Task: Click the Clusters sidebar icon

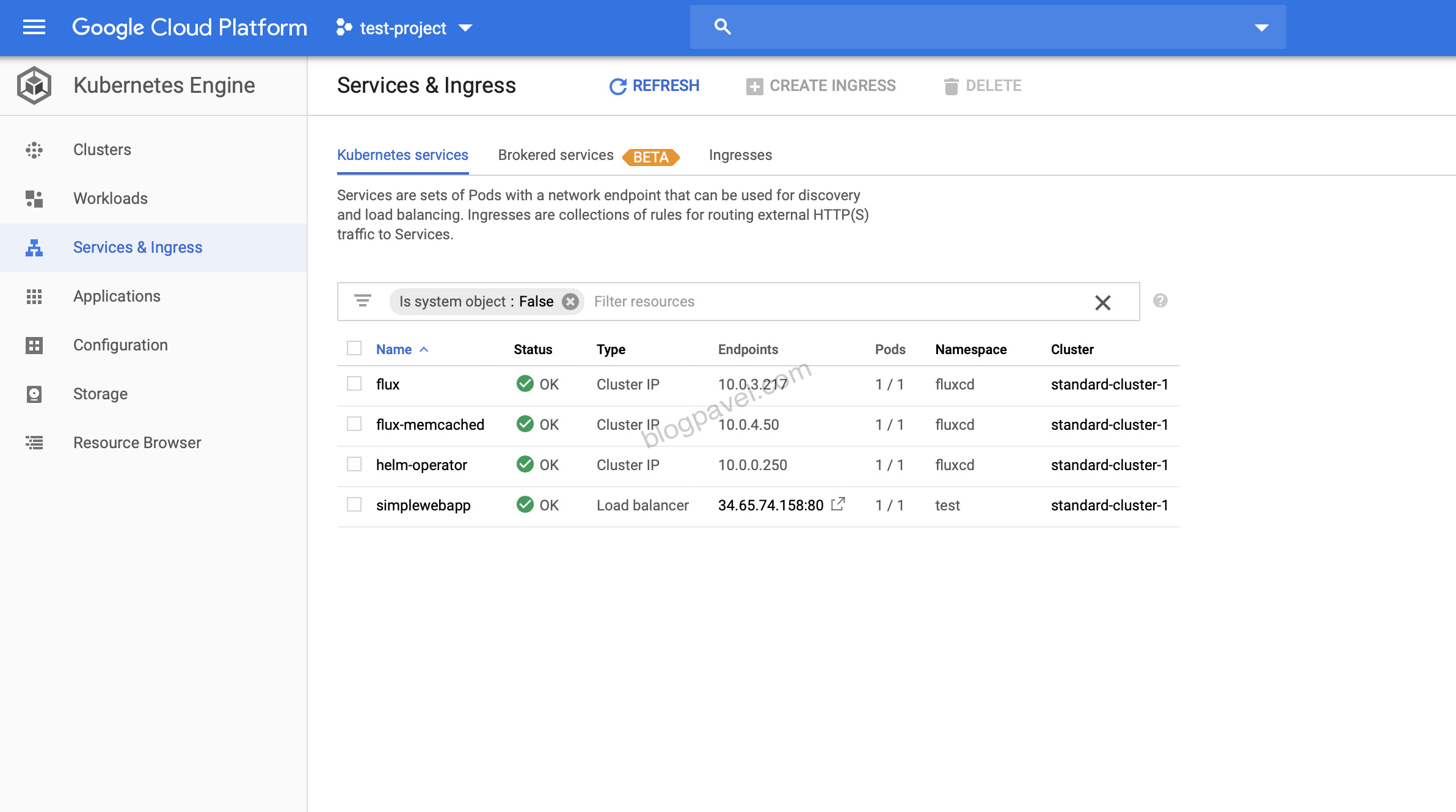Action: click(x=34, y=150)
